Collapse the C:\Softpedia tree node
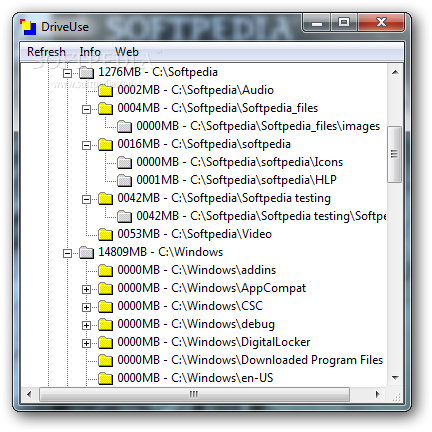Screen dimensions: 432x432 67,73
